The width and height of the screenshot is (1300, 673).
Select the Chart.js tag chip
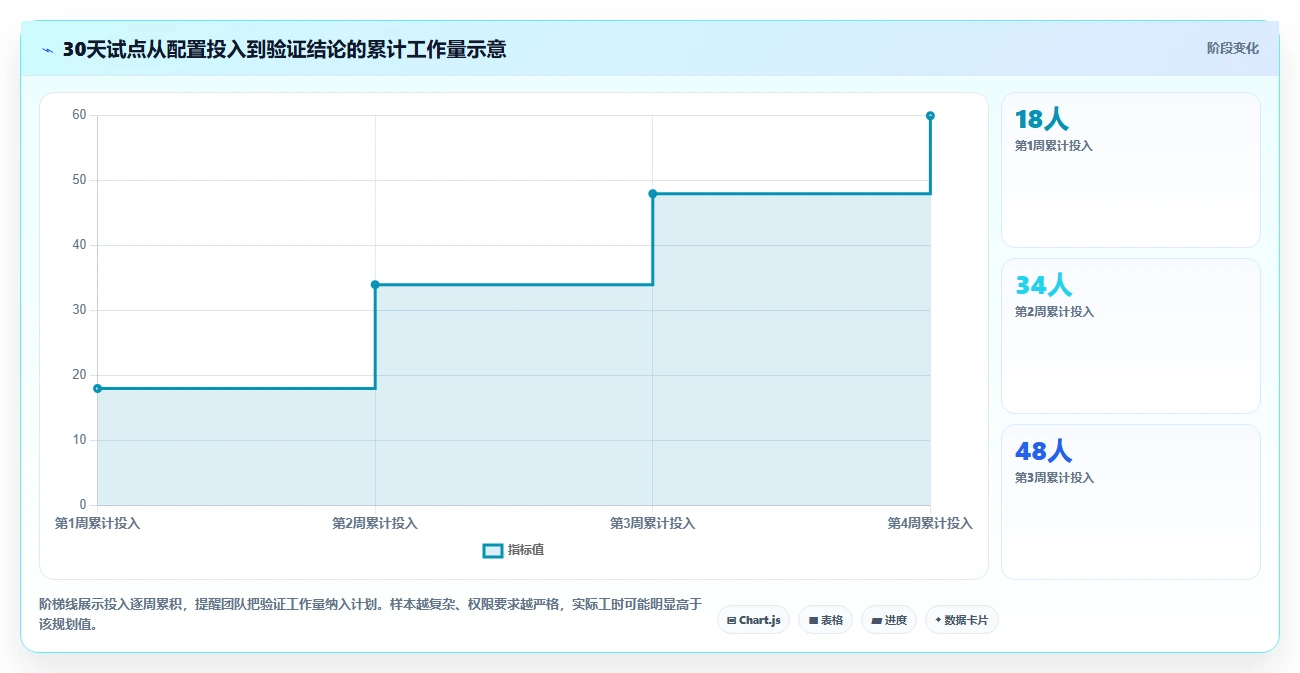(x=753, y=620)
